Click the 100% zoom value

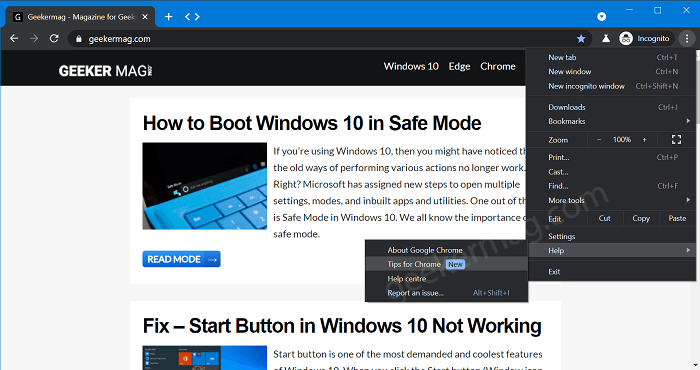[x=621, y=140]
